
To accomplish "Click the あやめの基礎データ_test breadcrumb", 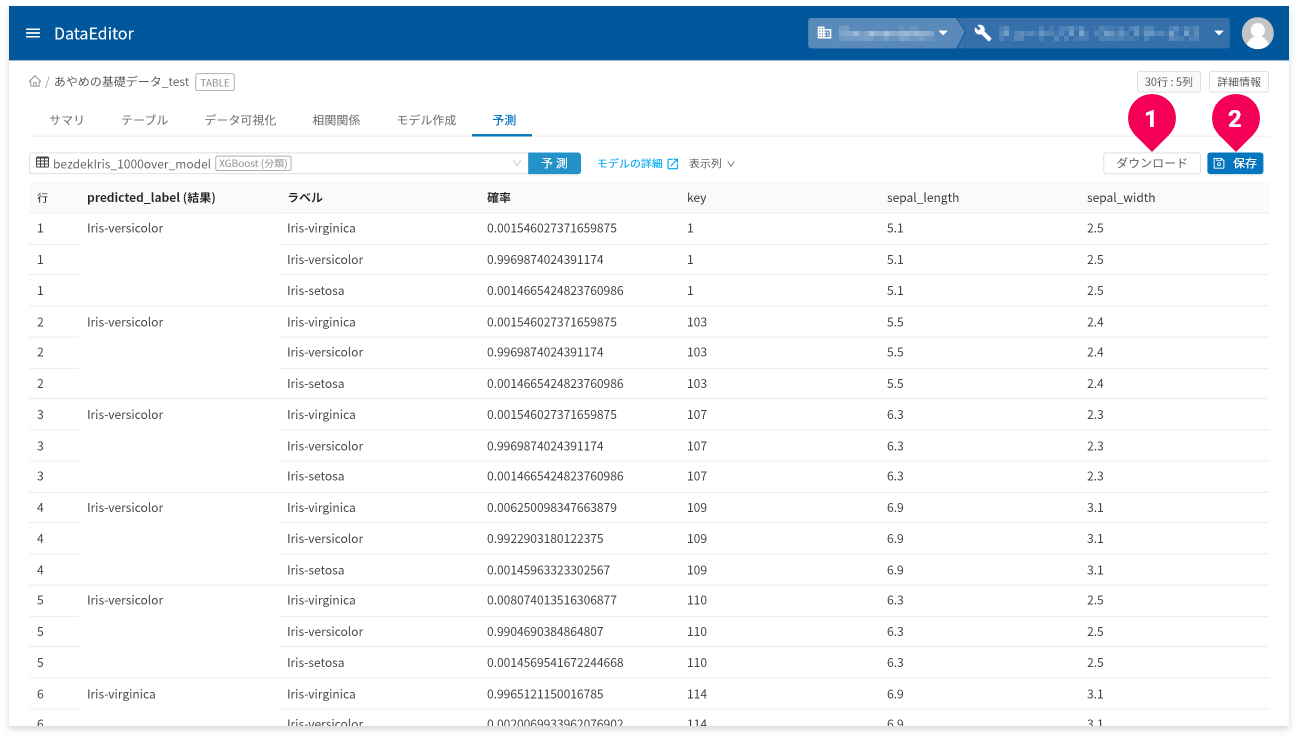I will point(121,82).
